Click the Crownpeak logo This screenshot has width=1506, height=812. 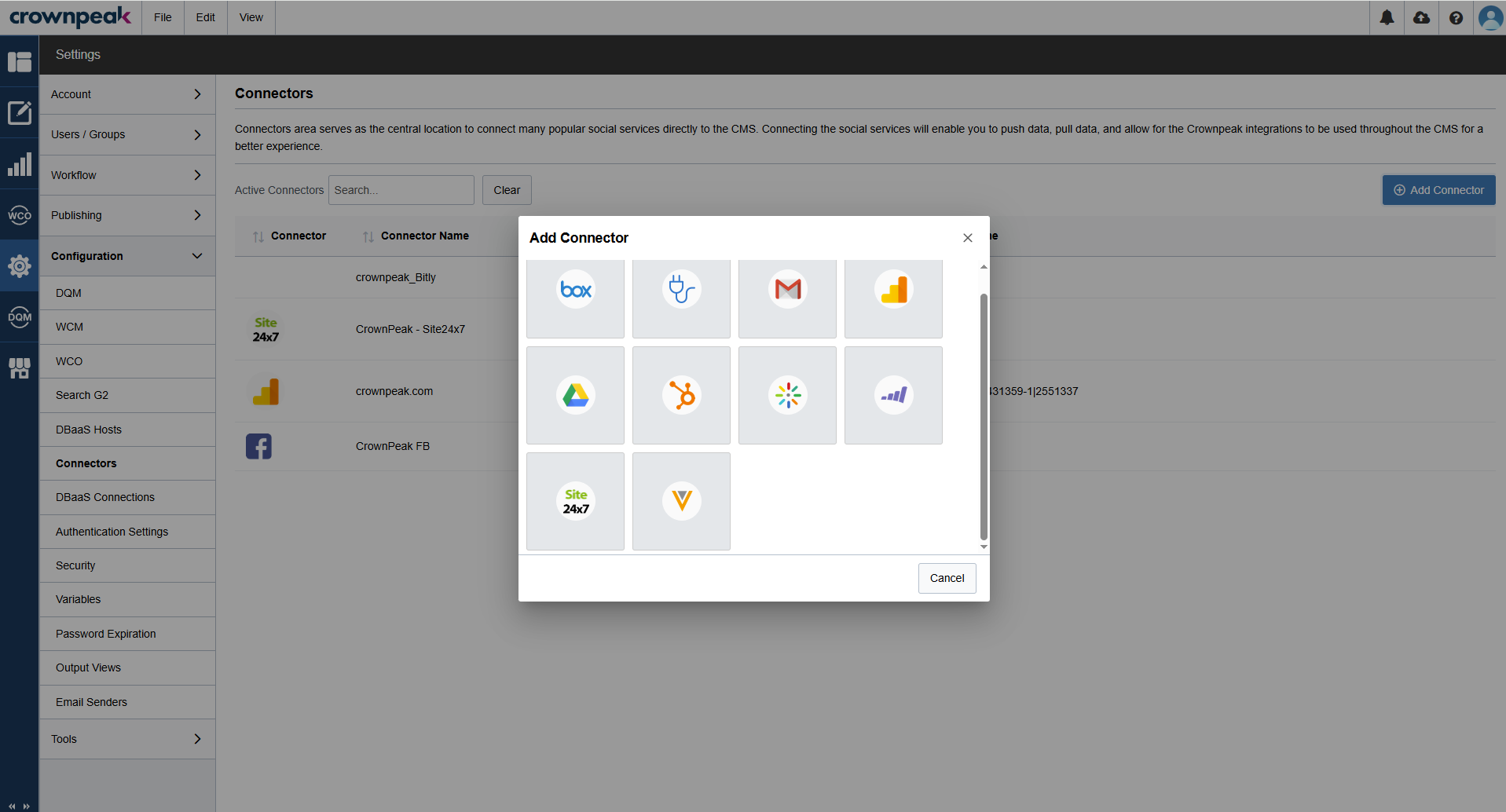click(70, 16)
